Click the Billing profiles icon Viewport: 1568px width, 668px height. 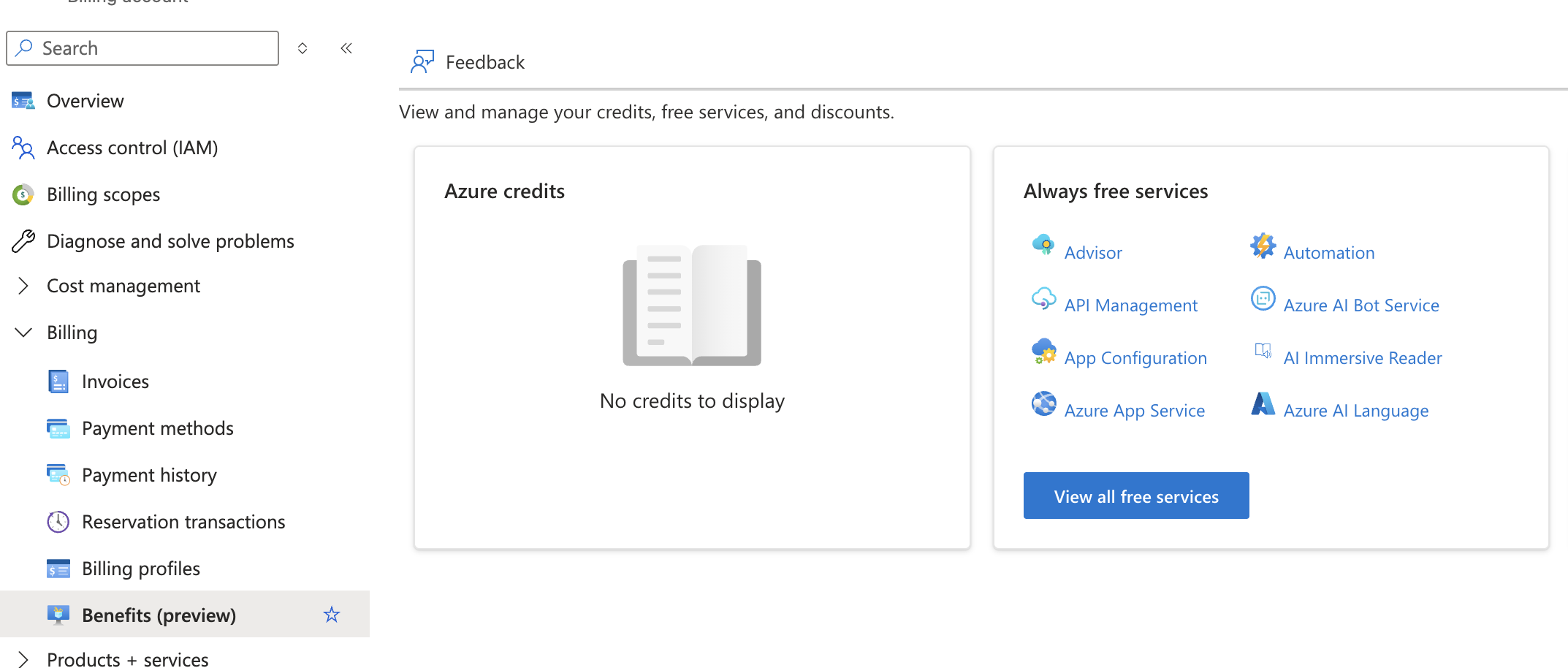click(58, 569)
